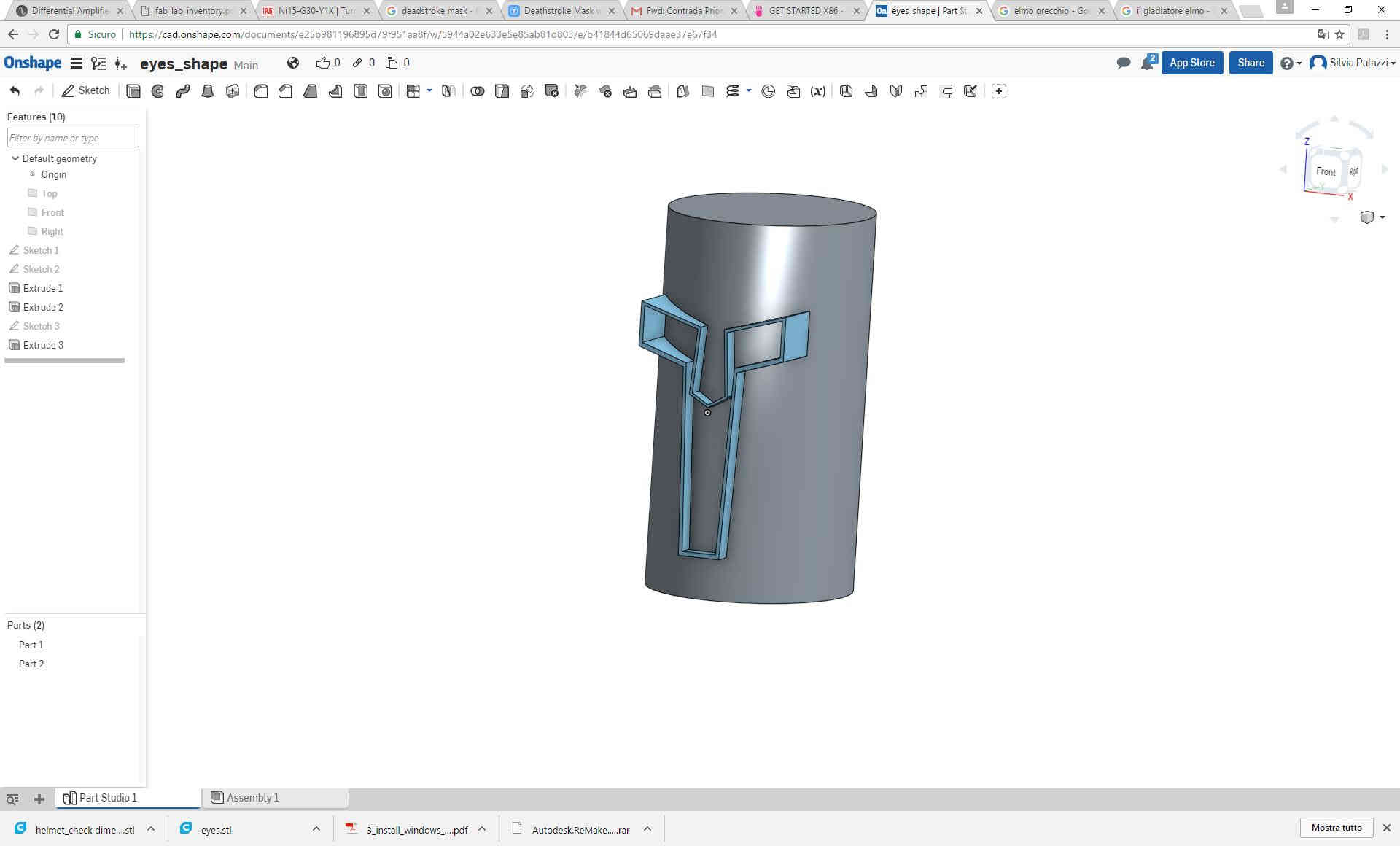1400x846 pixels.
Task: Select the Rib tool icon
Action: coord(335,91)
